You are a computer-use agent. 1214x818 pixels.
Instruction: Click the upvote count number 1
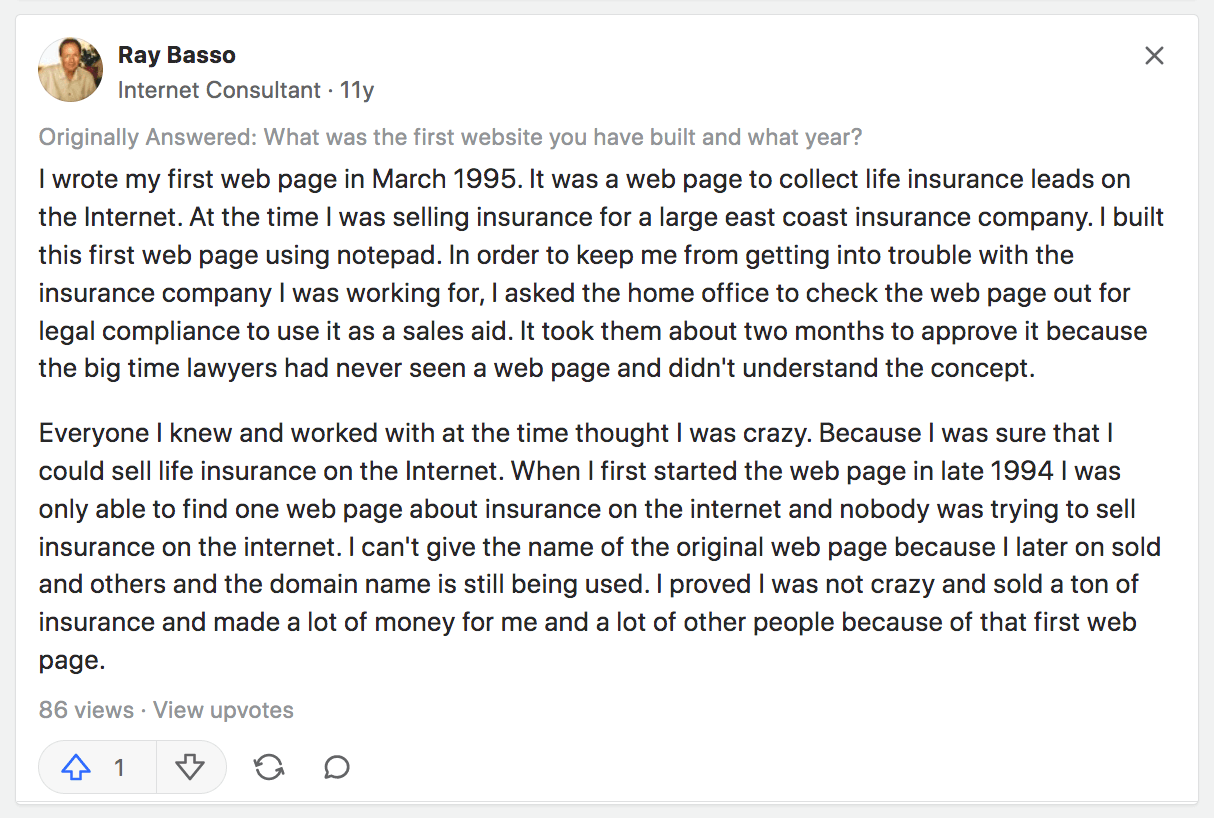(x=119, y=767)
